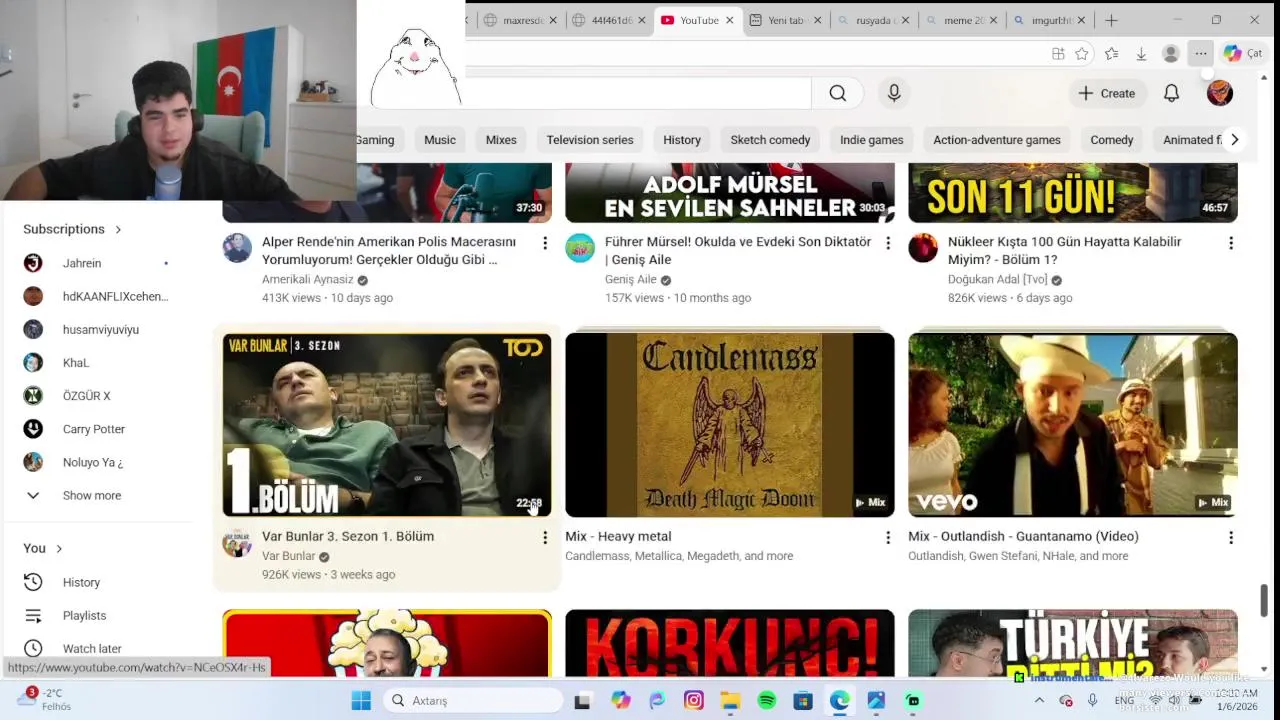Viewport: 1280px width, 720px height.
Task: Open the Amerikali Aynasiz channel avatar
Action: pyautogui.click(x=237, y=248)
